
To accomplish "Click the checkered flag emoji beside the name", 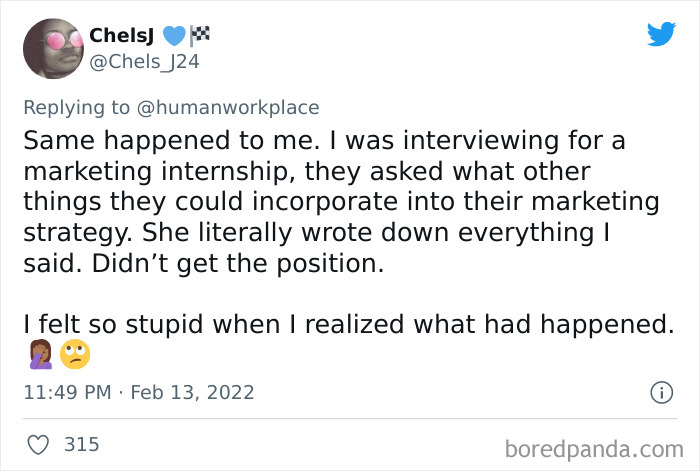I will tap(200, 34).
